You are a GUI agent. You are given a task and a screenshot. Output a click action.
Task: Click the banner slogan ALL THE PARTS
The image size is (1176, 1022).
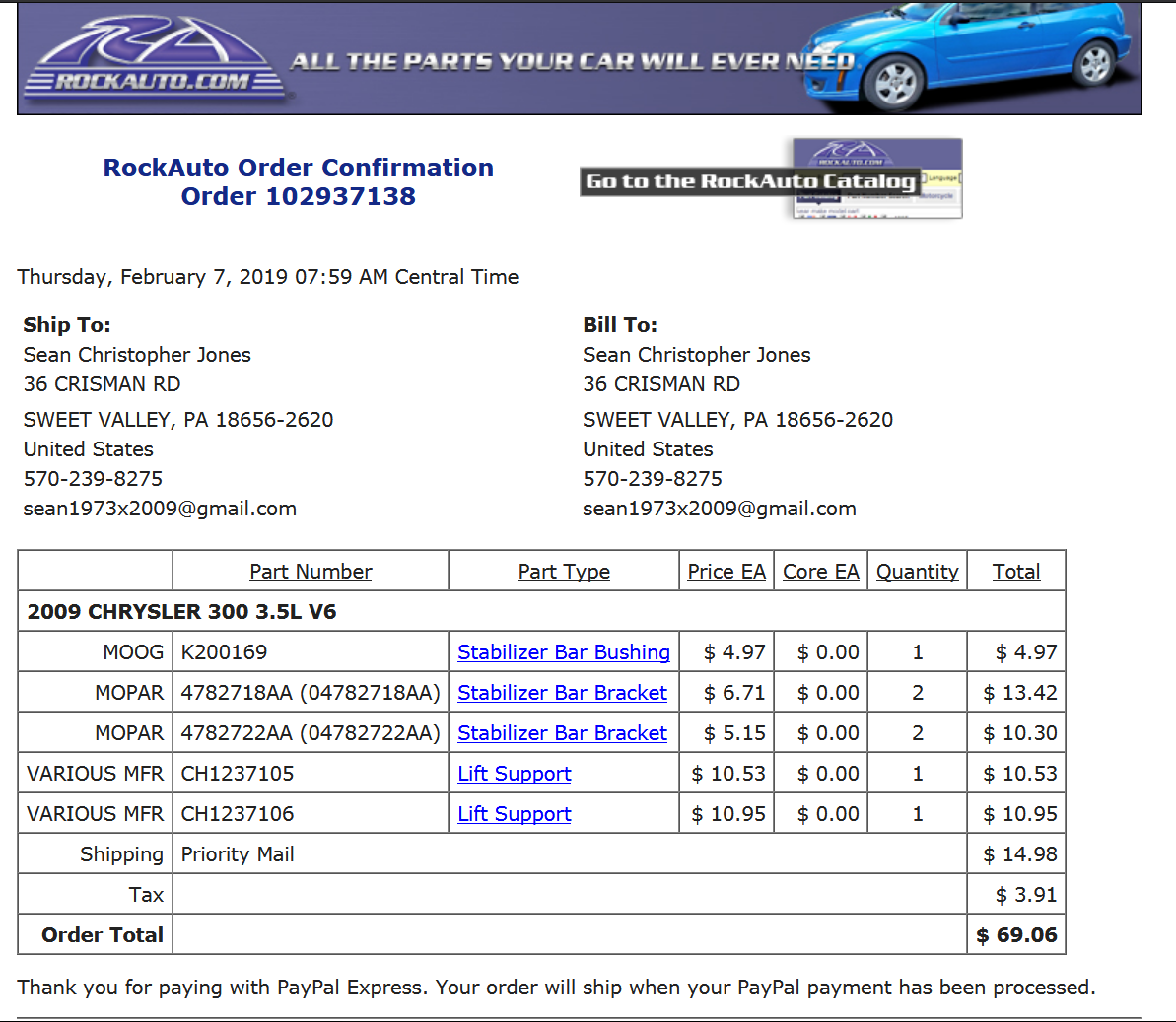tap(573, 61)
